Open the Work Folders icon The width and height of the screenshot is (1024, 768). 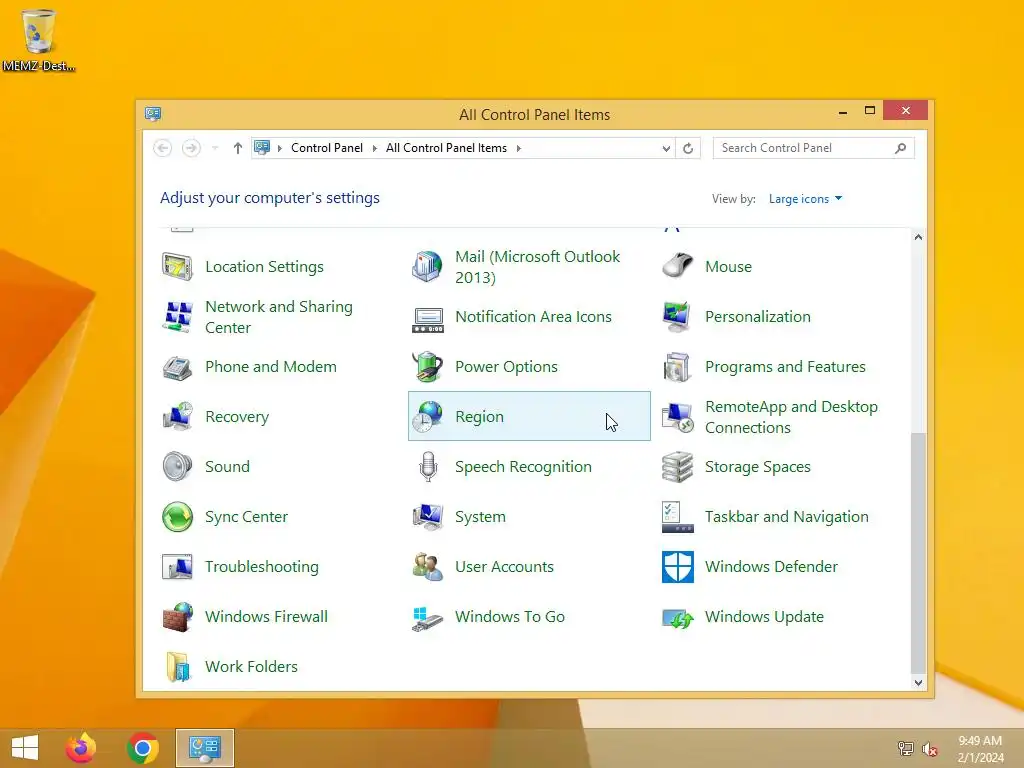point(177,667)
